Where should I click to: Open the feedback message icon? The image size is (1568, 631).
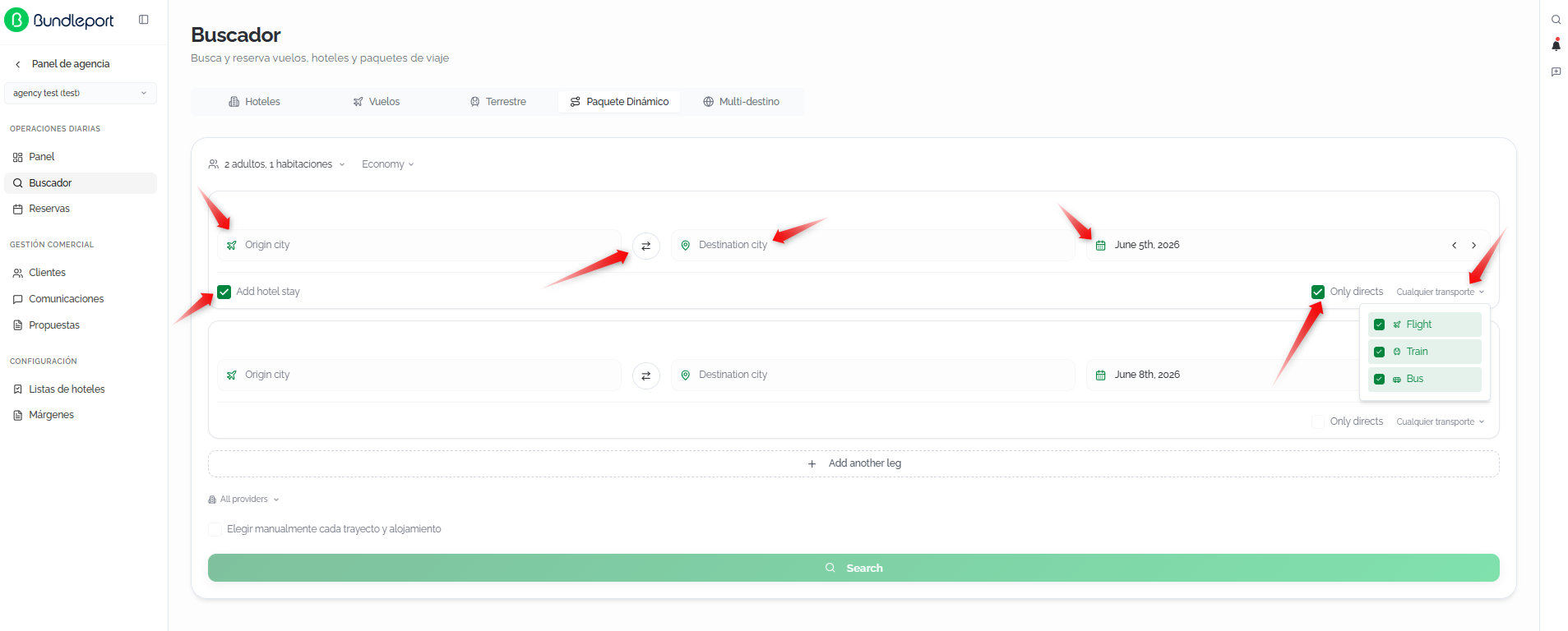click(1556, 71)
